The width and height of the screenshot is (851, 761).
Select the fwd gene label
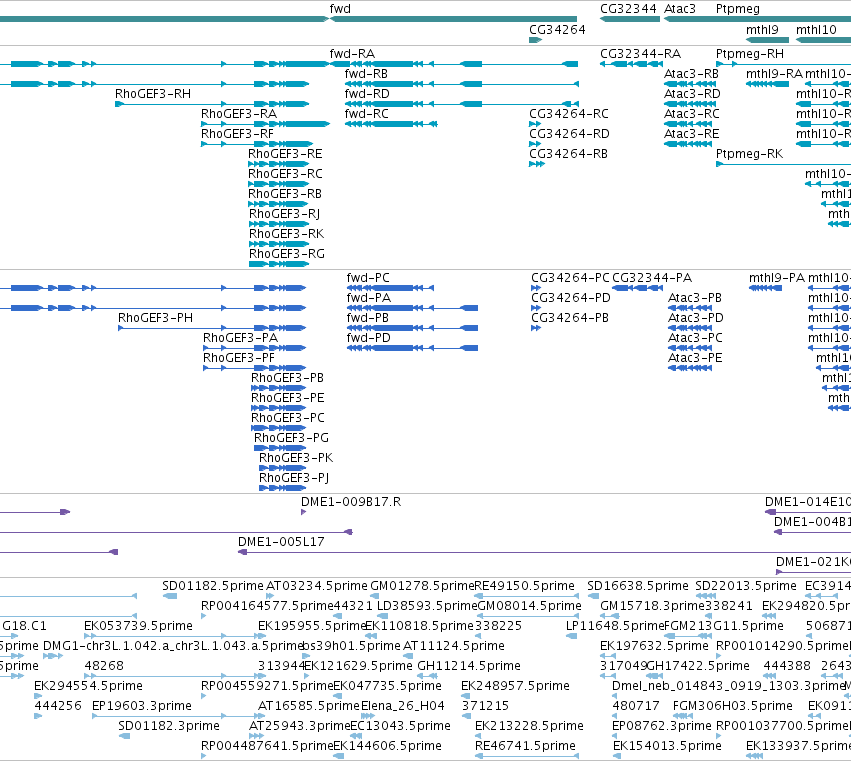pyautogui.click(x=340, y=9)
